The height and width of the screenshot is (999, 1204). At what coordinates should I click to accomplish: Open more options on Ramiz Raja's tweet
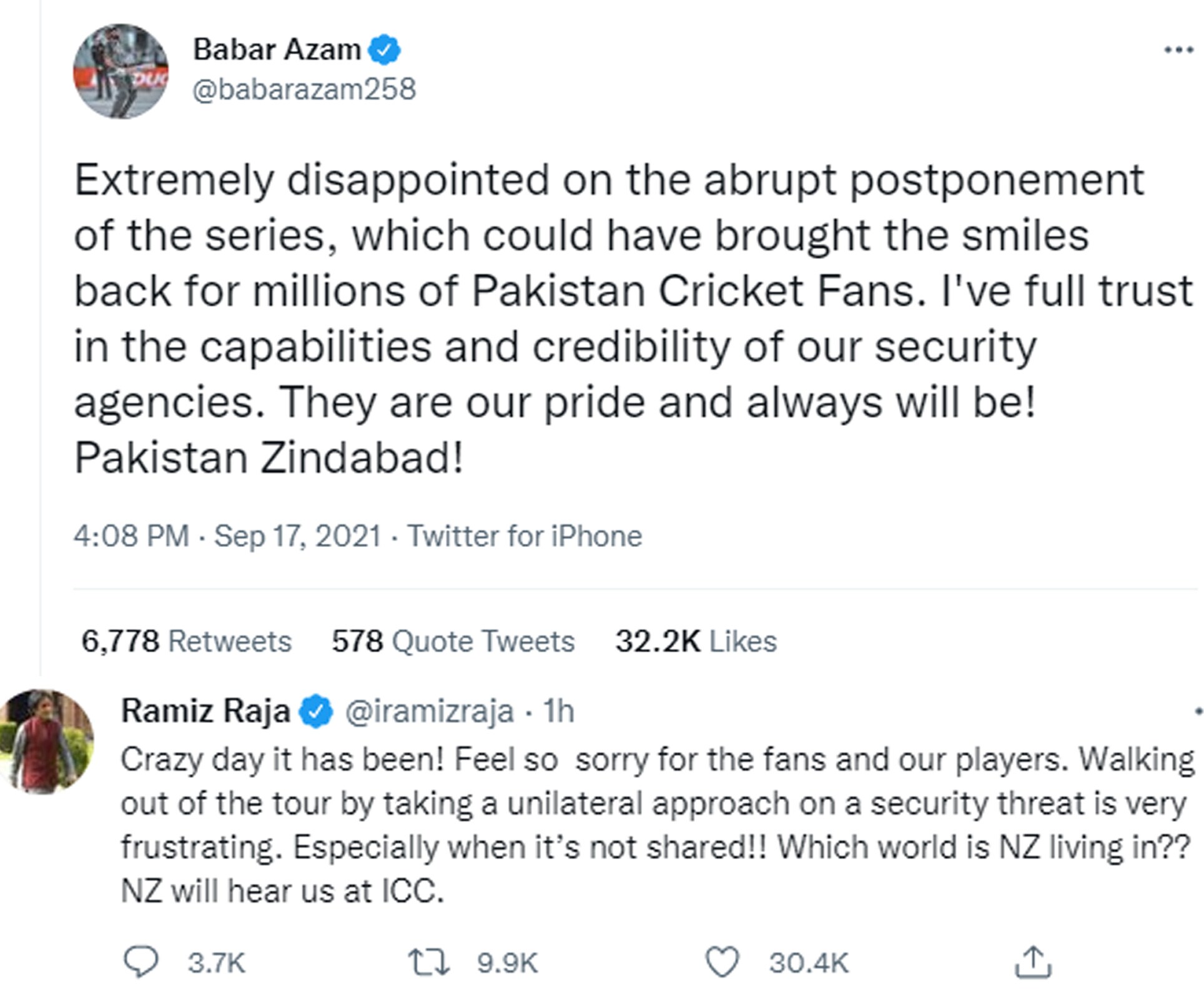pos(1198,711)
